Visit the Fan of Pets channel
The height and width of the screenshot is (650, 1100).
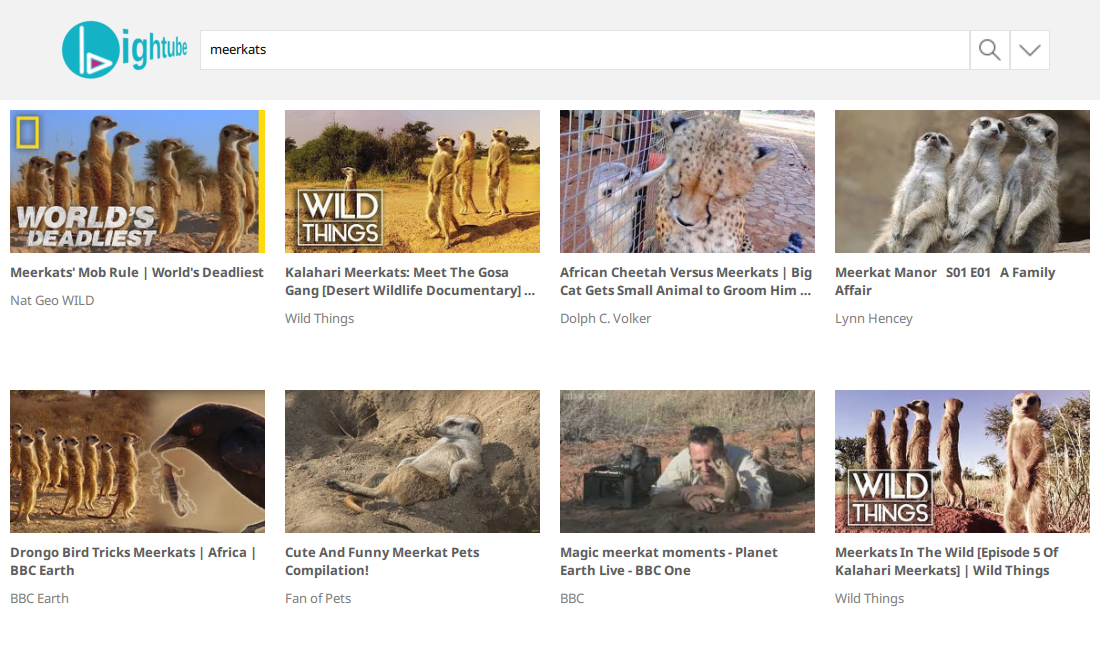tap(318, 598)
